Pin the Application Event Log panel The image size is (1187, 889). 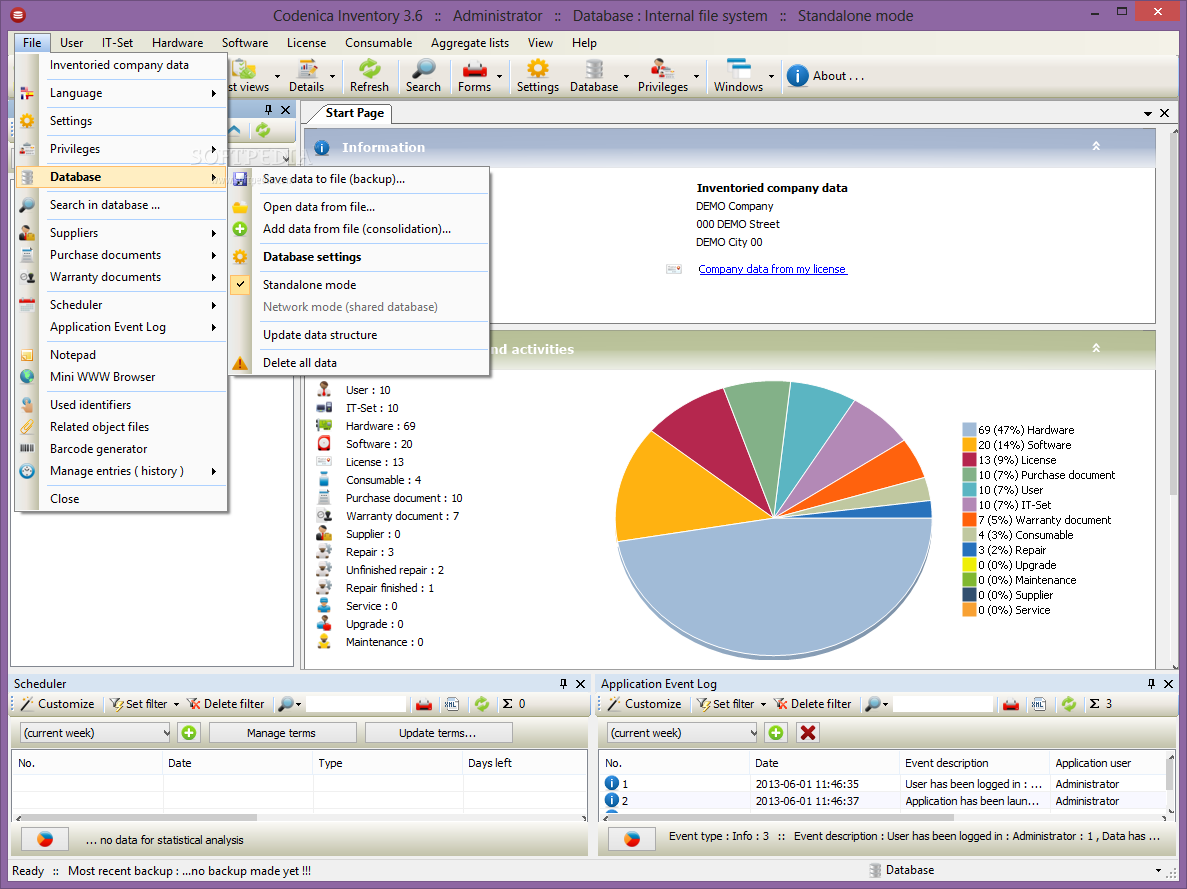[1151, 683]
